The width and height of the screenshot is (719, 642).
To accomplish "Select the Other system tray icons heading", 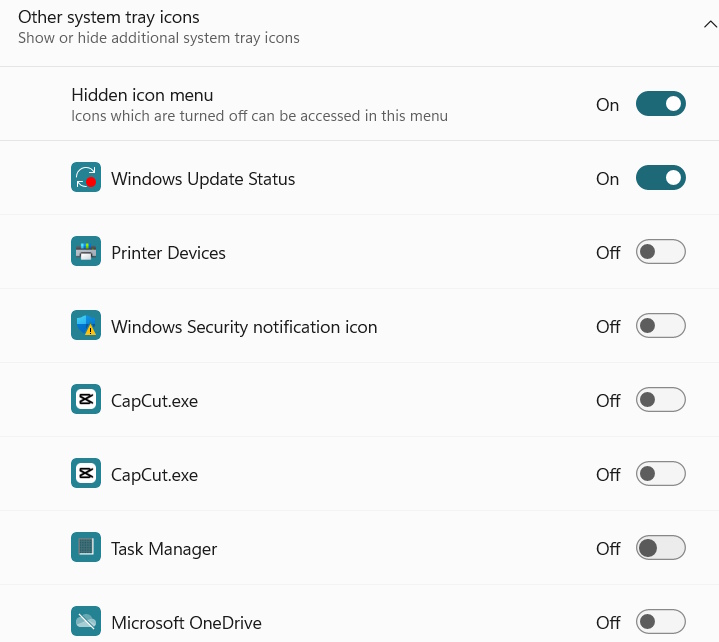I will (109, 17).
